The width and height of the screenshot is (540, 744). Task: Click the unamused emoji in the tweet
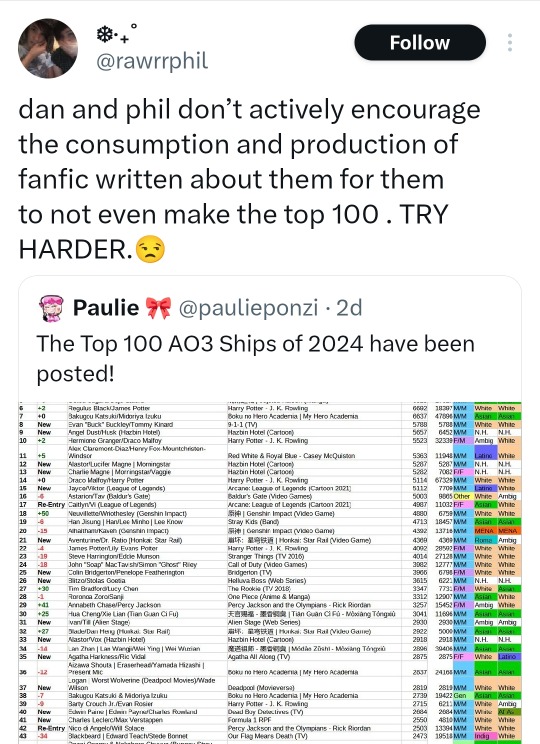[150, 250]
